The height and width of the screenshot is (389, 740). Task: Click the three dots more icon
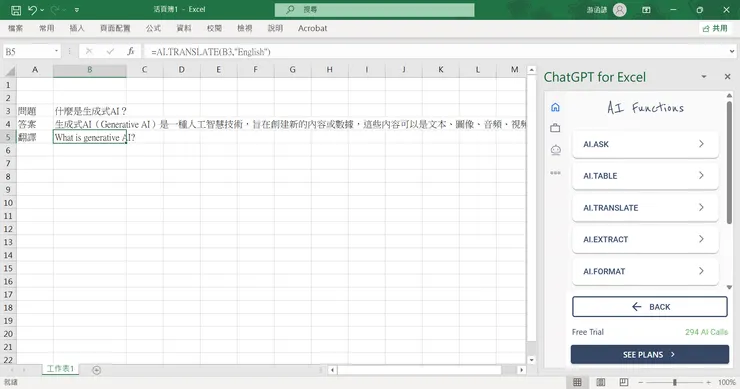555,173
